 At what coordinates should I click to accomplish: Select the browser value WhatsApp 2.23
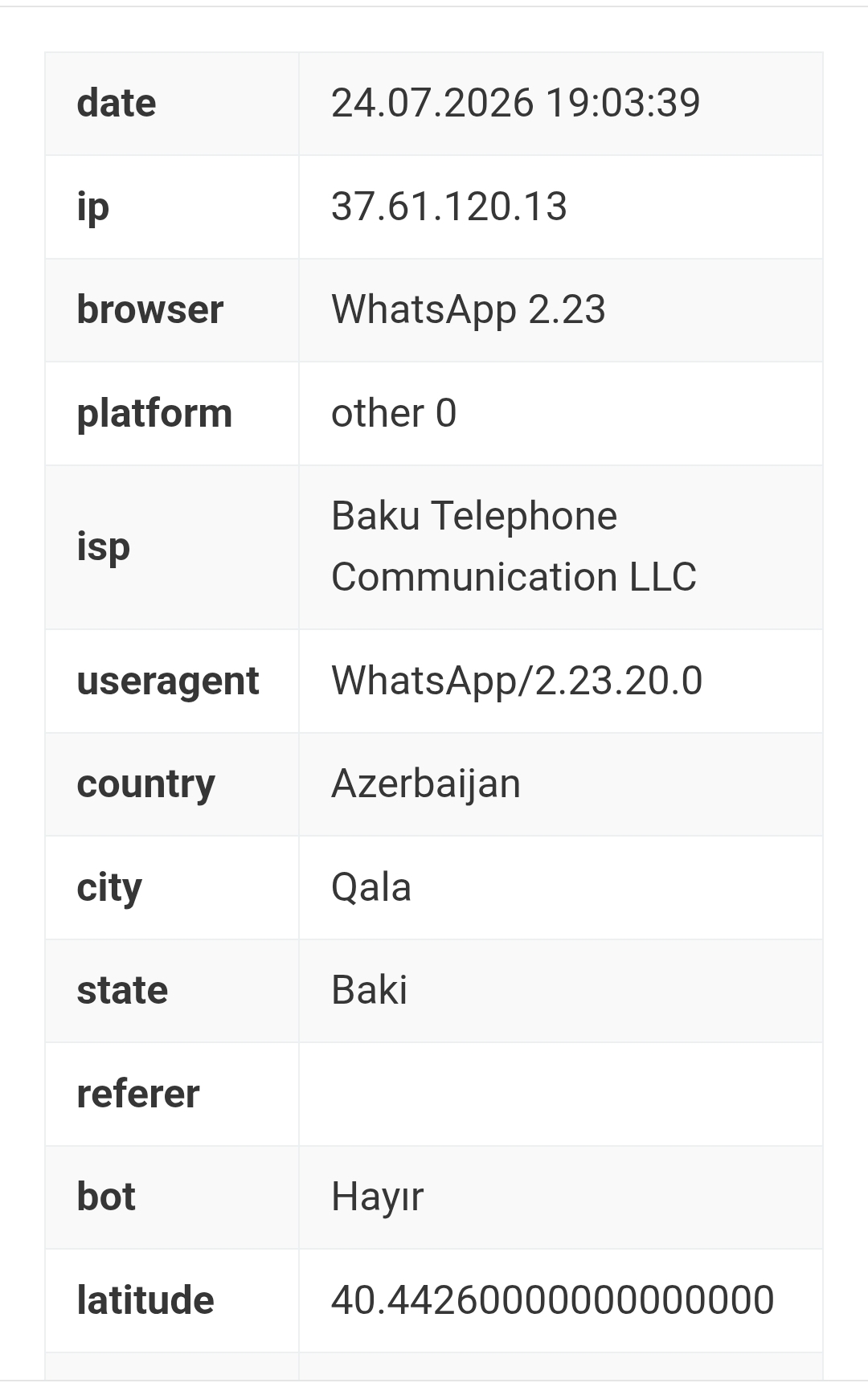point(469,310)
